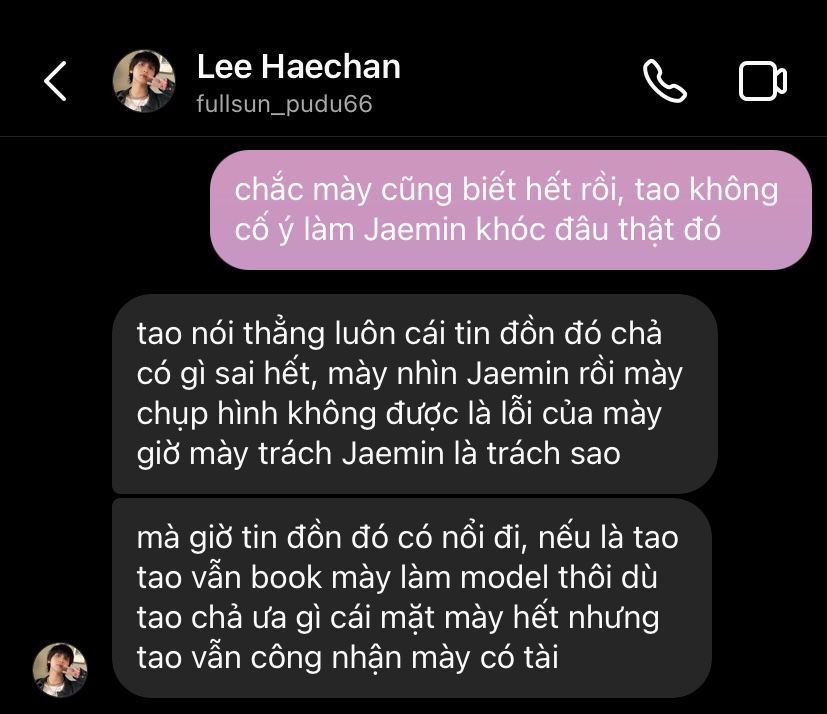This screenshot has width=827, height=714.
Task: Tap the username fullsun_pudu66
Action: 284,104
